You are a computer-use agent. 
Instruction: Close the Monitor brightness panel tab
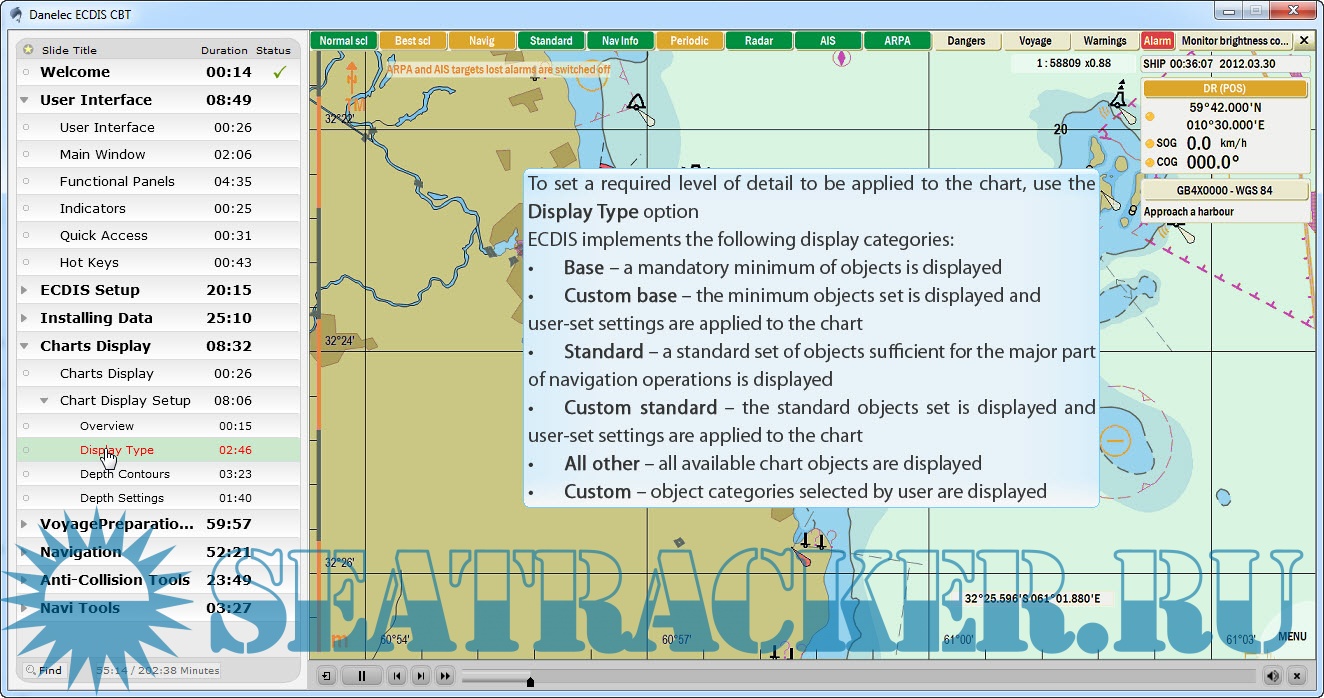[x=1303, y=41]
